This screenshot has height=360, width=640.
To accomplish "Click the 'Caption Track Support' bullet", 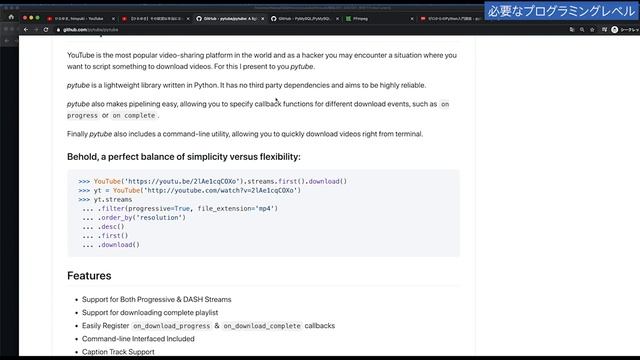I will click(x=118, y=352).
